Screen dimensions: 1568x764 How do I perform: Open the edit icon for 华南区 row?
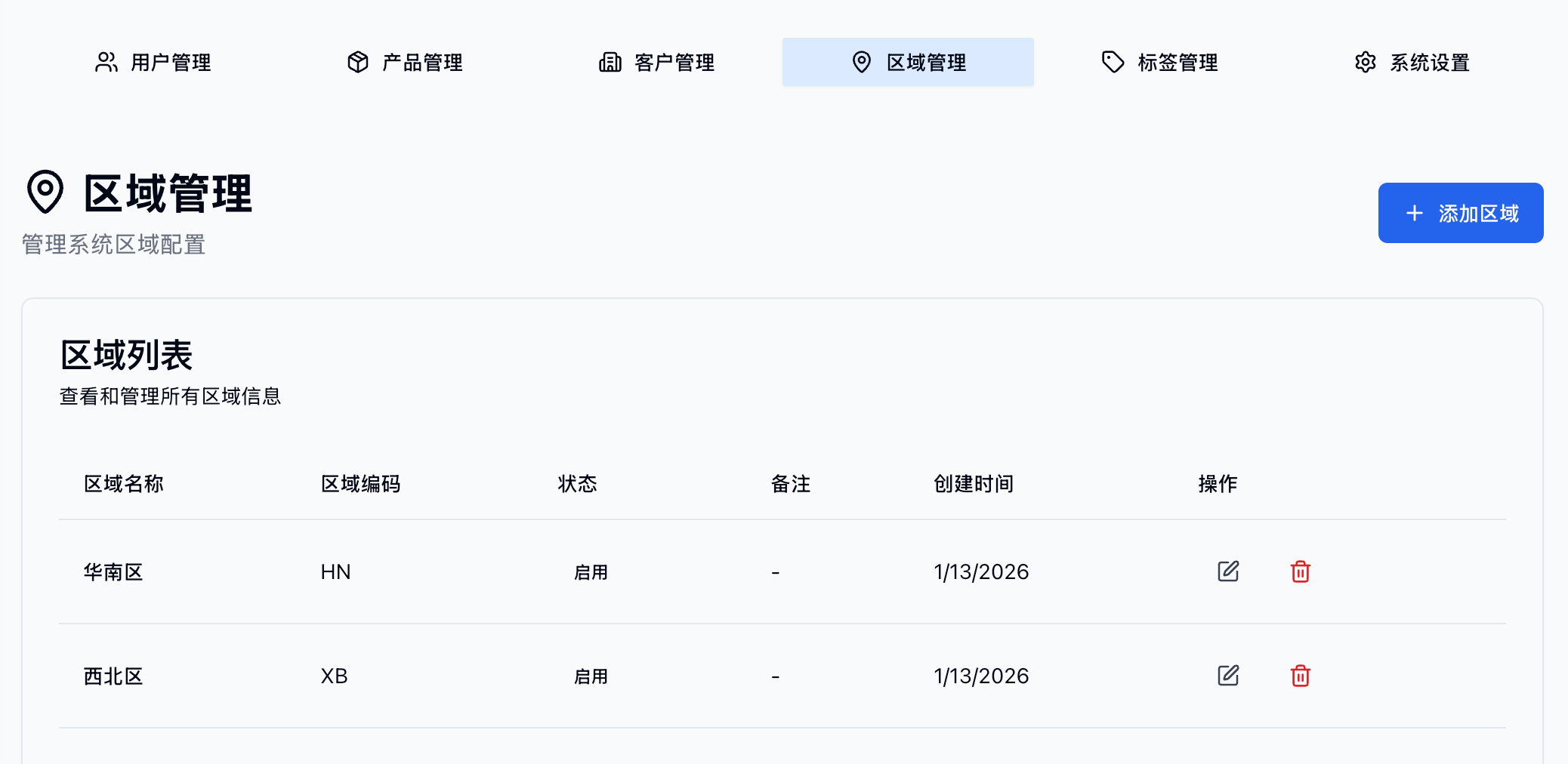[x=1227, y=572]
